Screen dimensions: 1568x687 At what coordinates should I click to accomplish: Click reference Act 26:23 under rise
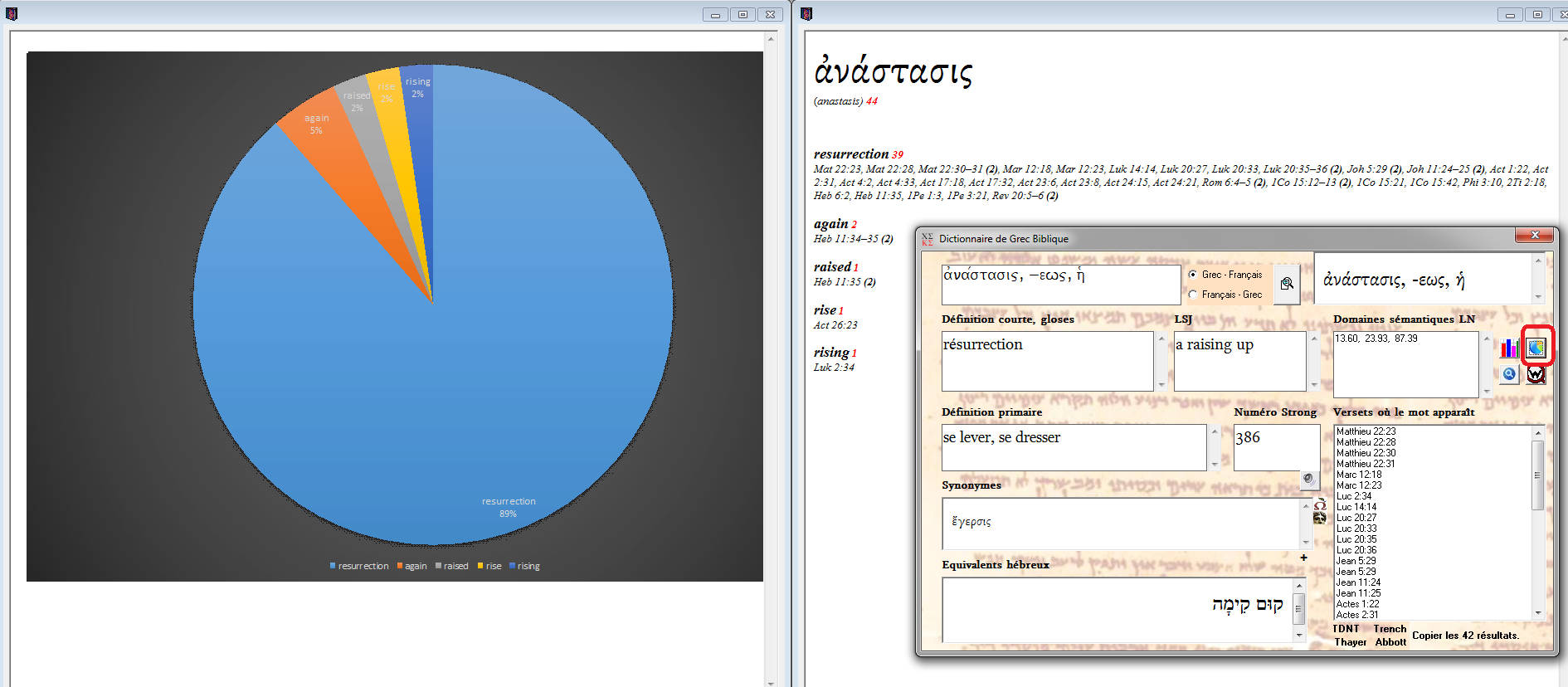835,325
